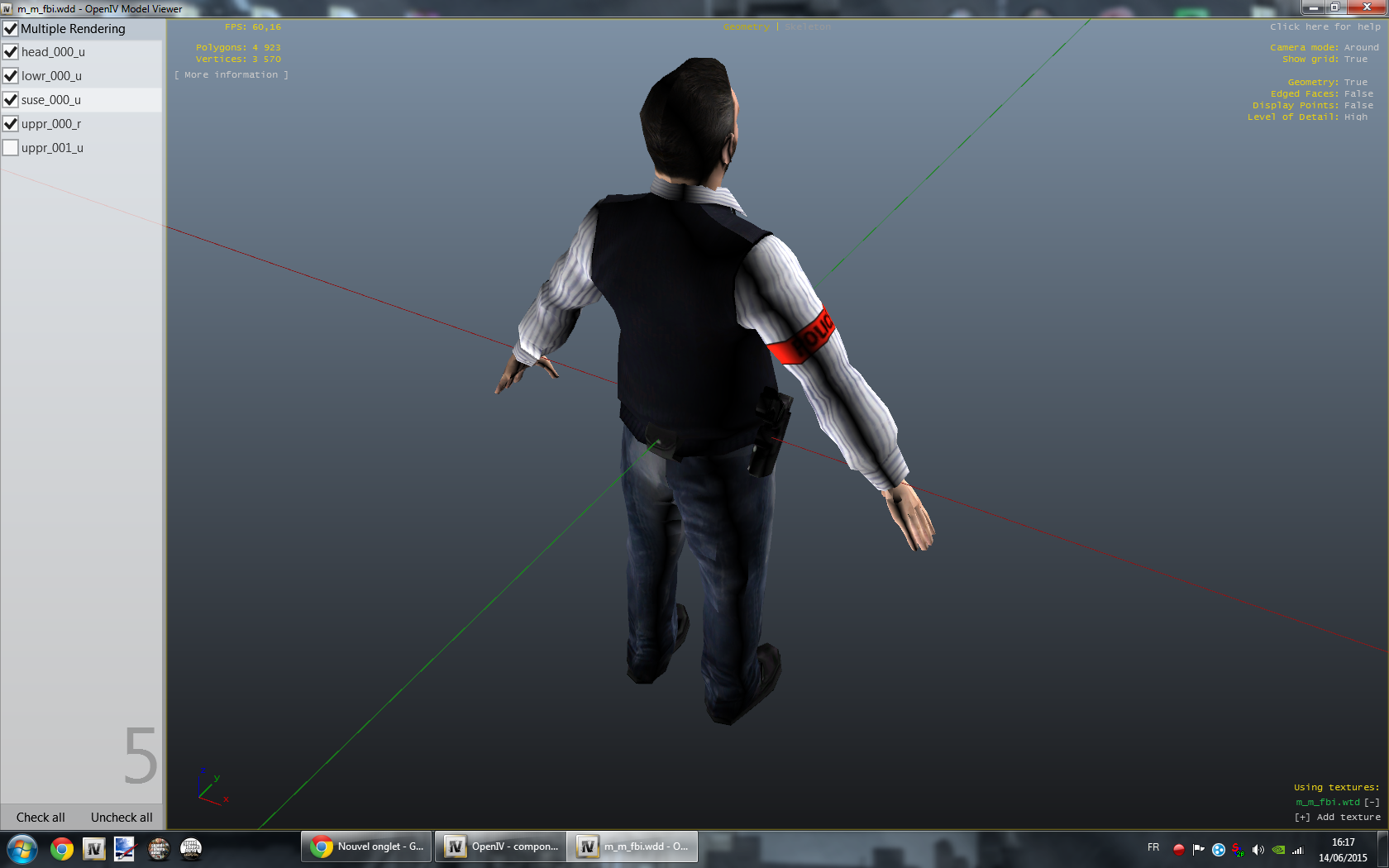This screenshot has width=1389, height=868.
Task: Toggle the Multiple Rendering checkbox
Action: click(x=11, y=28)
